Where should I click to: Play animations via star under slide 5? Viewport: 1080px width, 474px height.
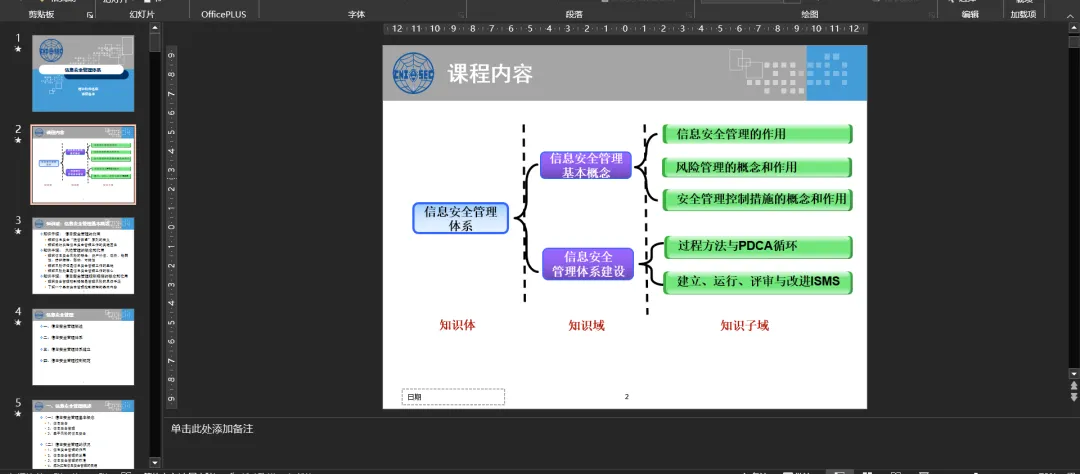(x=19, y=413)
